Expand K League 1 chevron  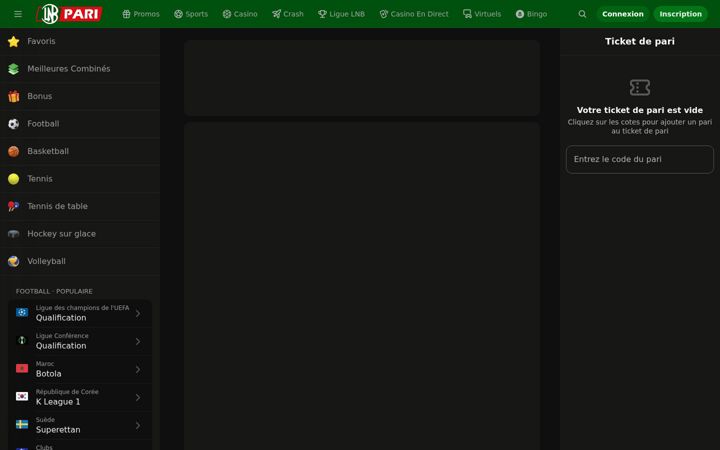tap(138, 397)
